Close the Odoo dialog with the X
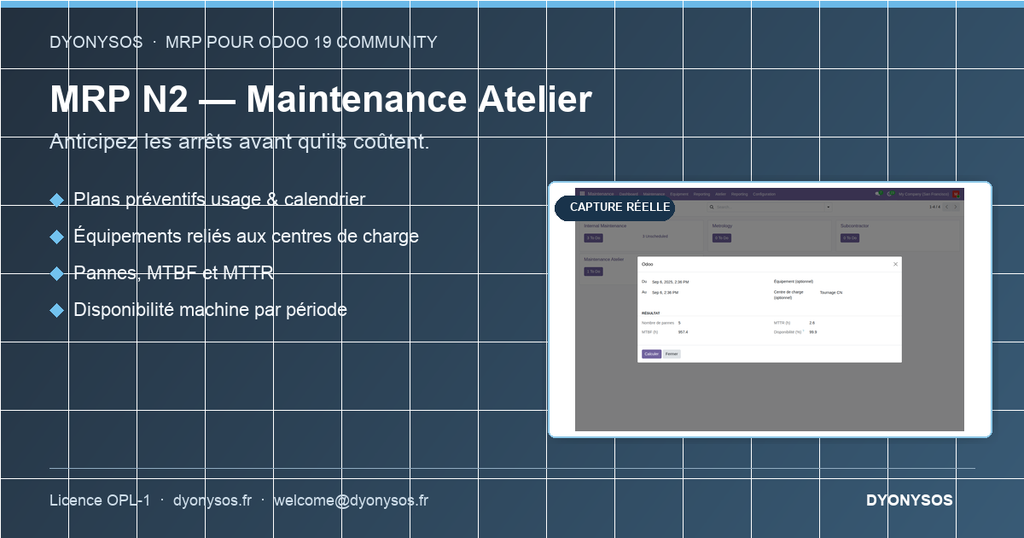Viewport: 1024px width, 538px height. click(895, 264)
